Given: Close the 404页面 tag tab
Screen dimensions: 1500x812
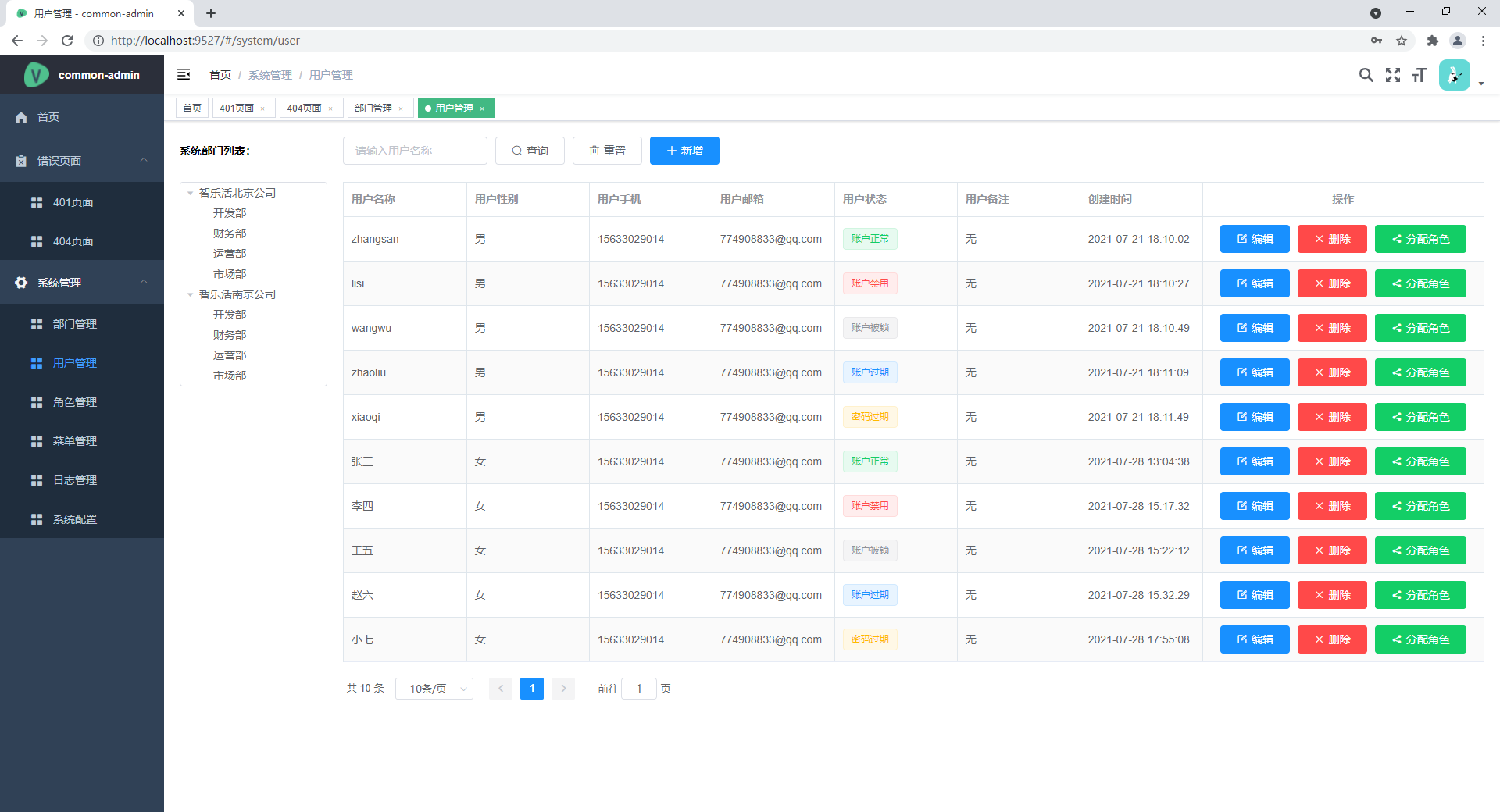Looking at the screenshot, I should coord(330,109).
